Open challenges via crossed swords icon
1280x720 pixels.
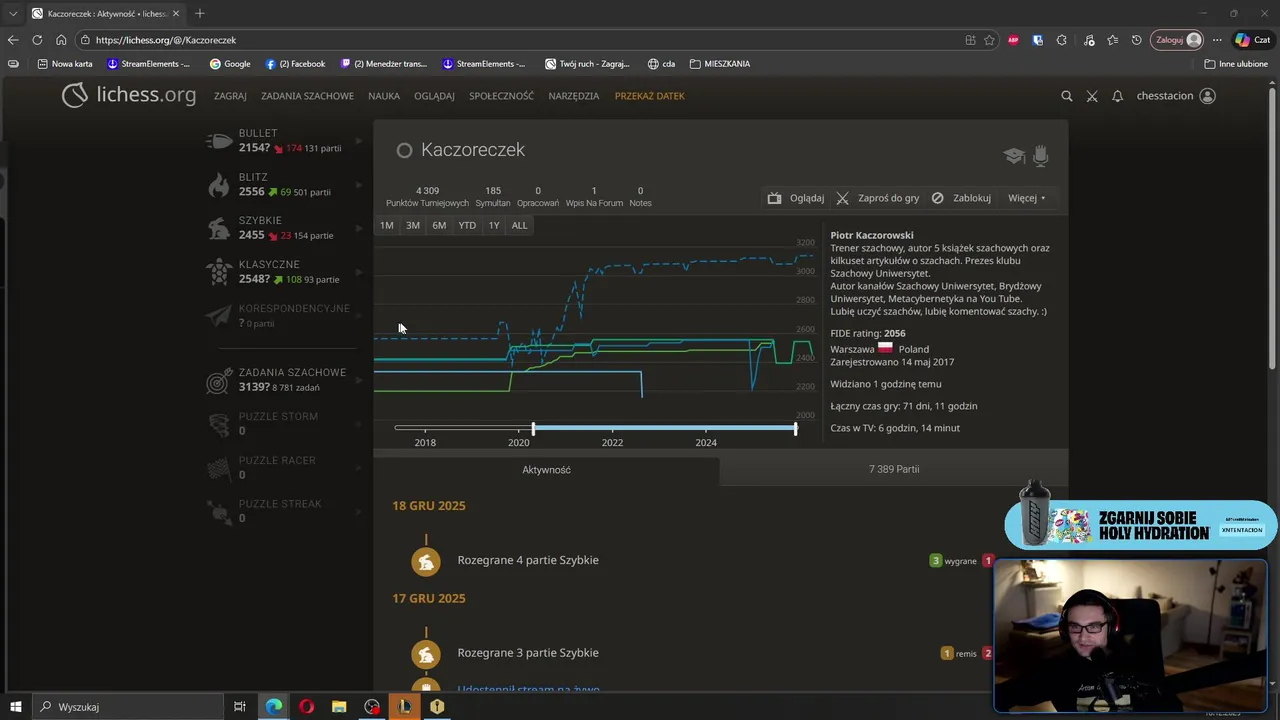[1092, 96]
